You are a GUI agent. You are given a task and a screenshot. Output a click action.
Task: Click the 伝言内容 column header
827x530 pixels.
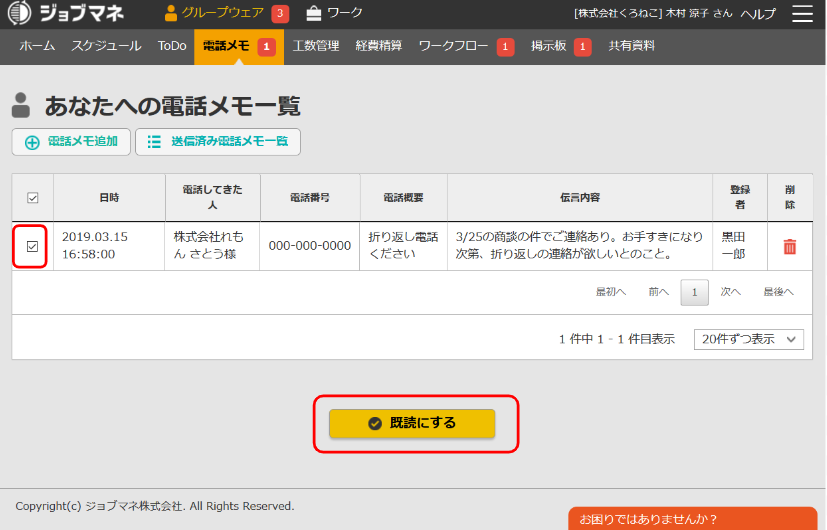point(580,198)
